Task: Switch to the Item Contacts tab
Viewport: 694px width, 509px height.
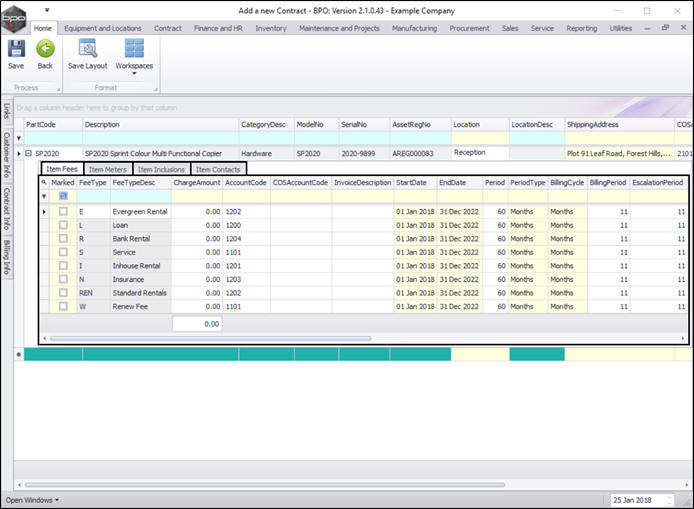Action: 217,169
